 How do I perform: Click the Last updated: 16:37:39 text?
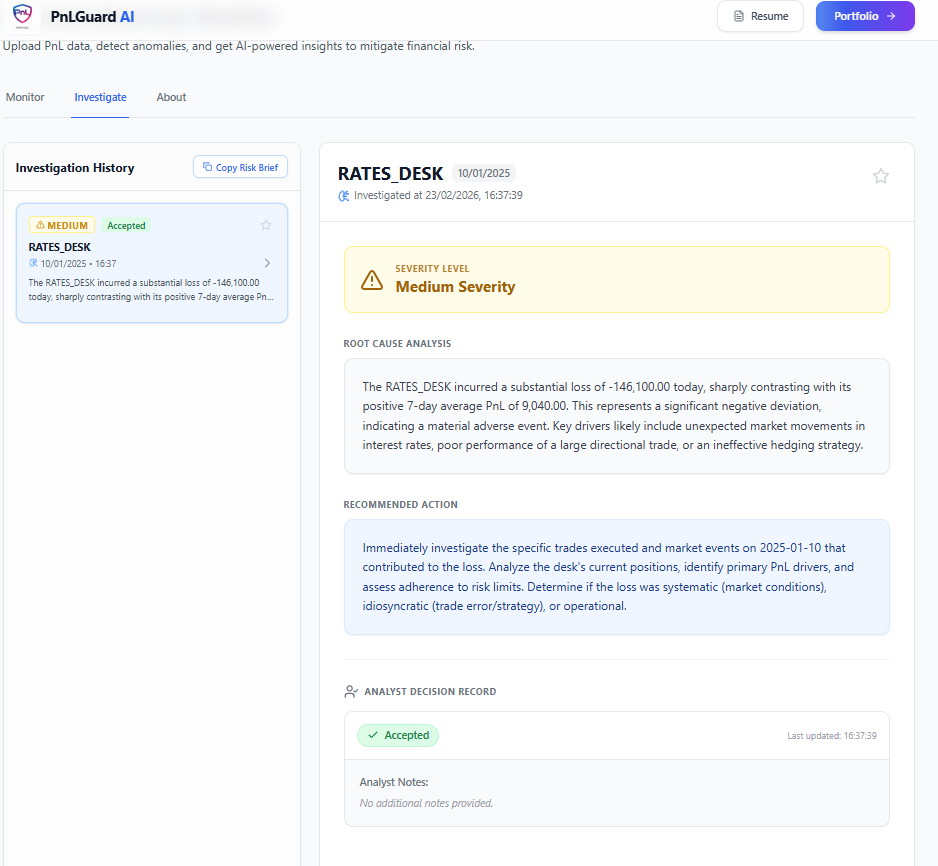point(832,736)
